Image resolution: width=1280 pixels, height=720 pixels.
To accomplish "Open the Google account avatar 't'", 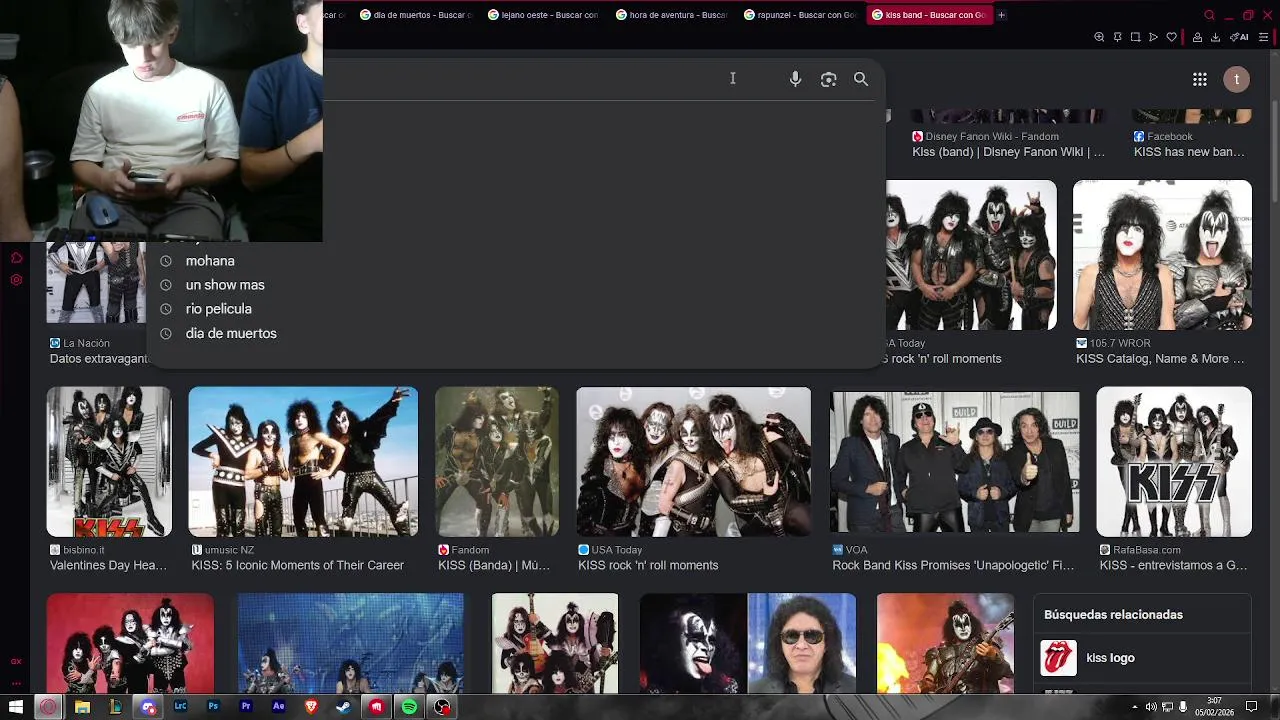I will 1237,79.
